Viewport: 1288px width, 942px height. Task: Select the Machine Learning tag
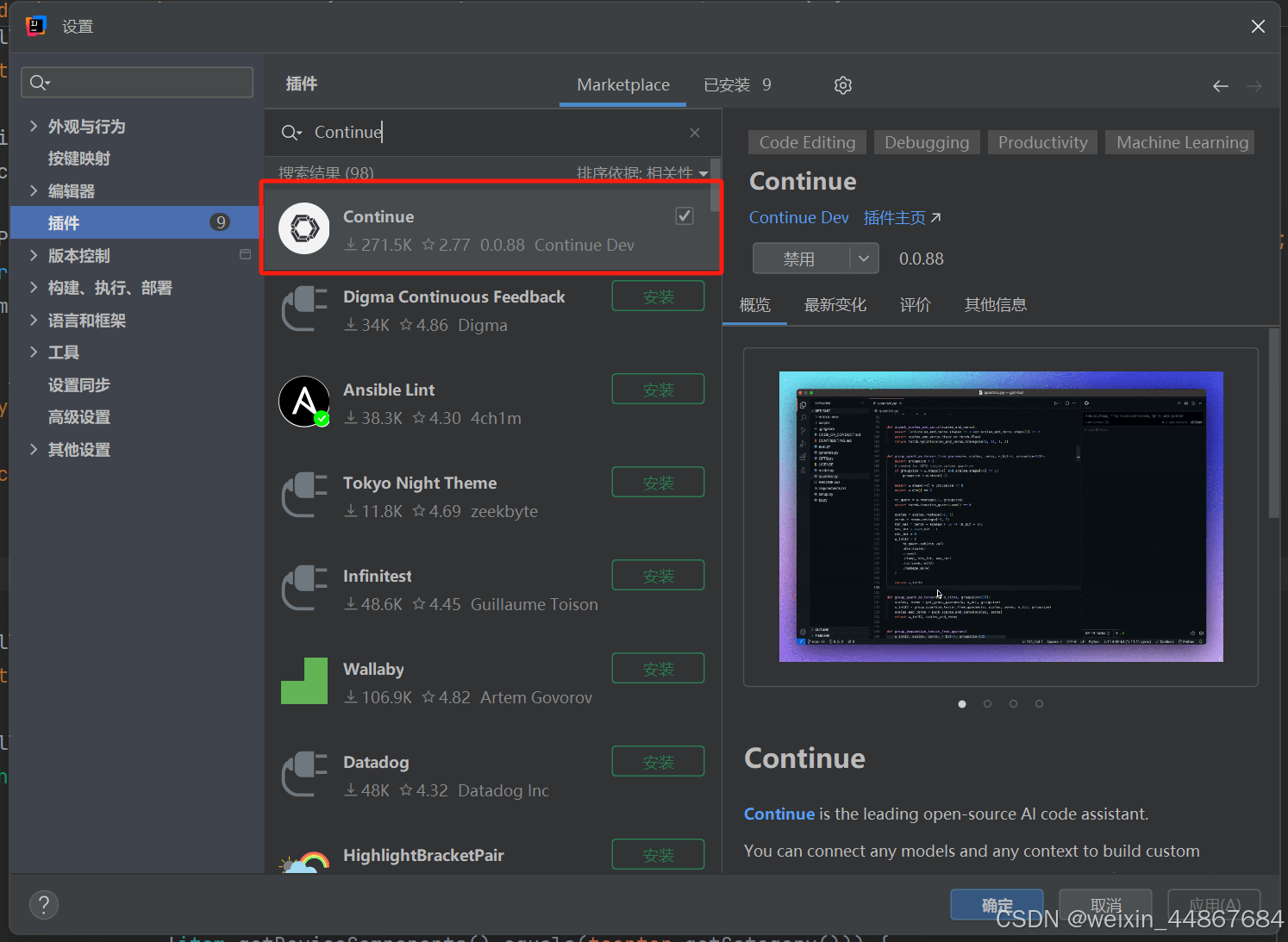[1182, 142]
